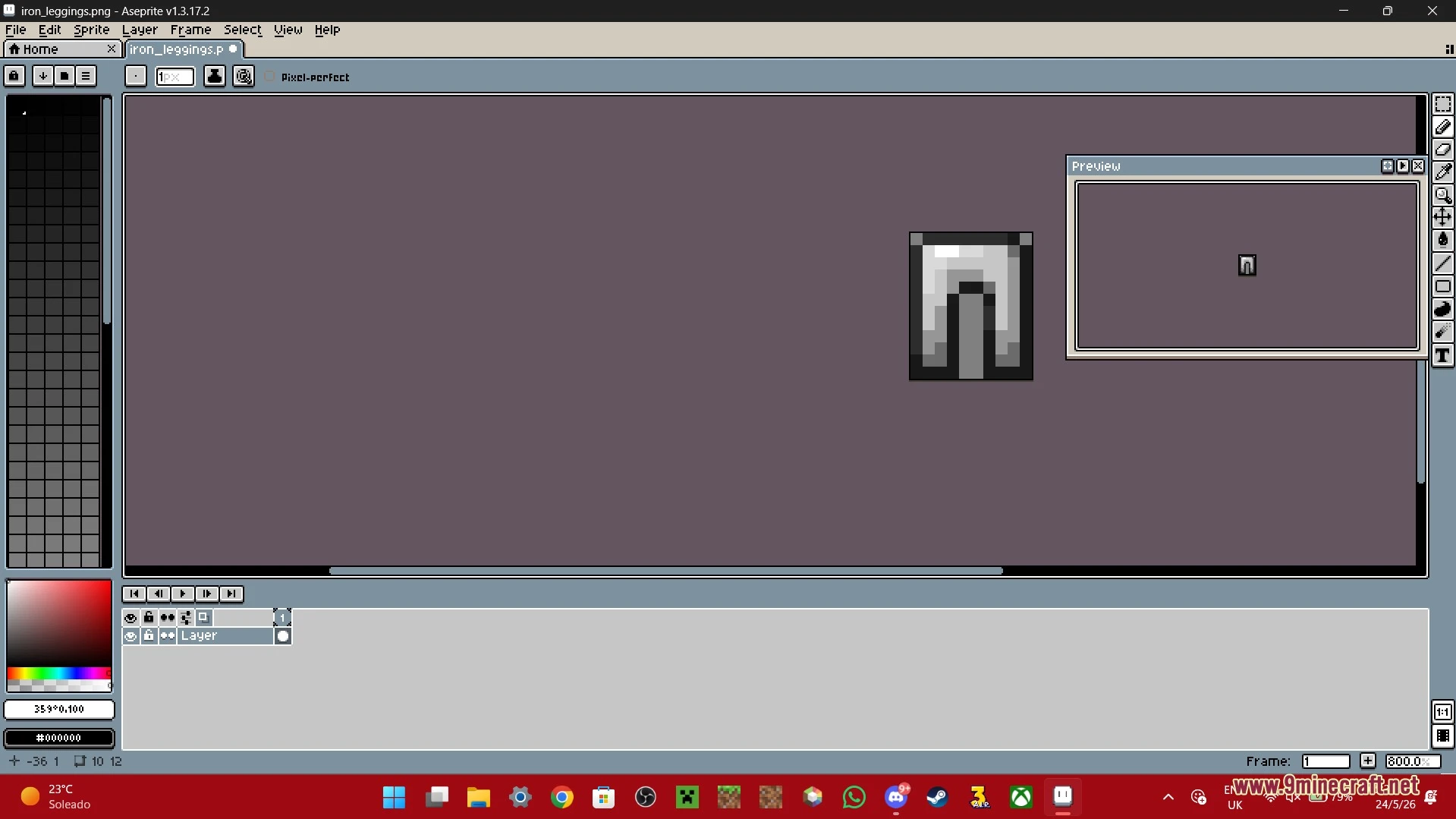Toggle onion skin icon in timeline header
1456x819 pixels.
point(203,618)
